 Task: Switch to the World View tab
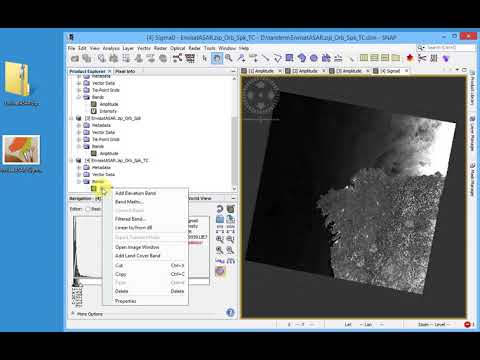(x=200, y=198)
